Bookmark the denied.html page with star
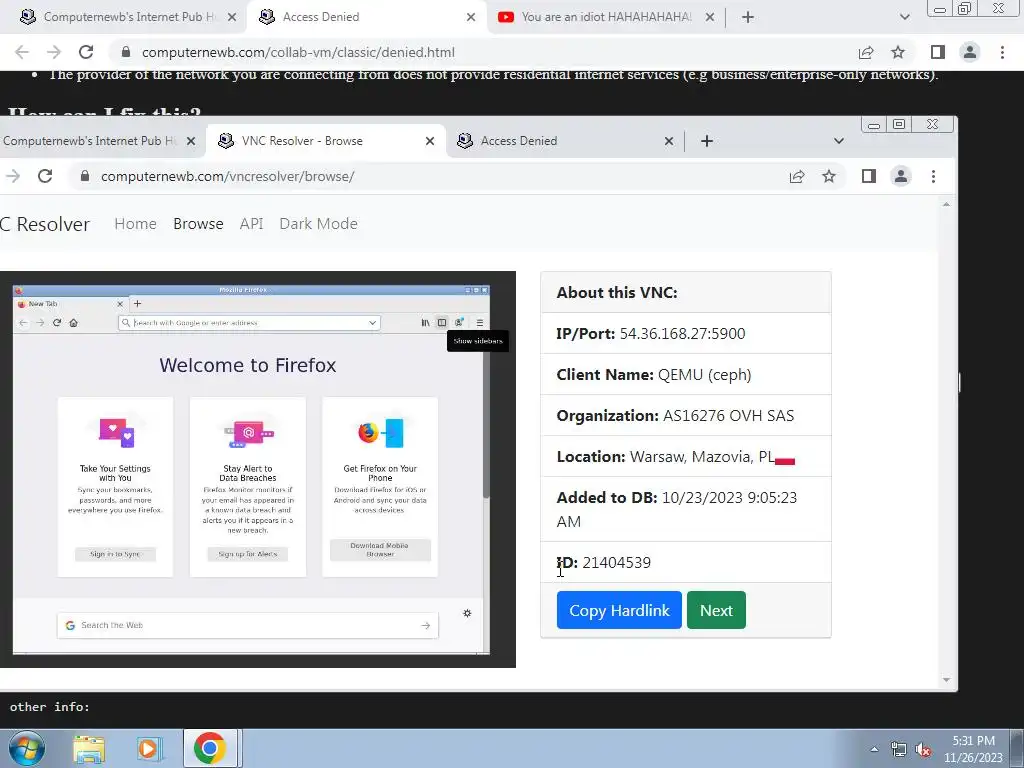This screenshot has width=1024, height=768. click(x=898, y=52)
